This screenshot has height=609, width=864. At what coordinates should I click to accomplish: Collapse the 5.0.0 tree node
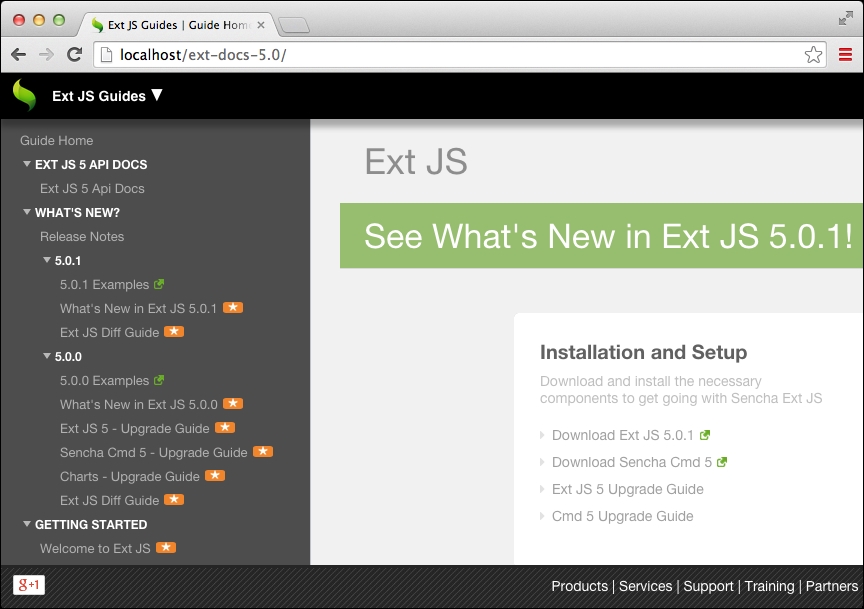point(47,356)
